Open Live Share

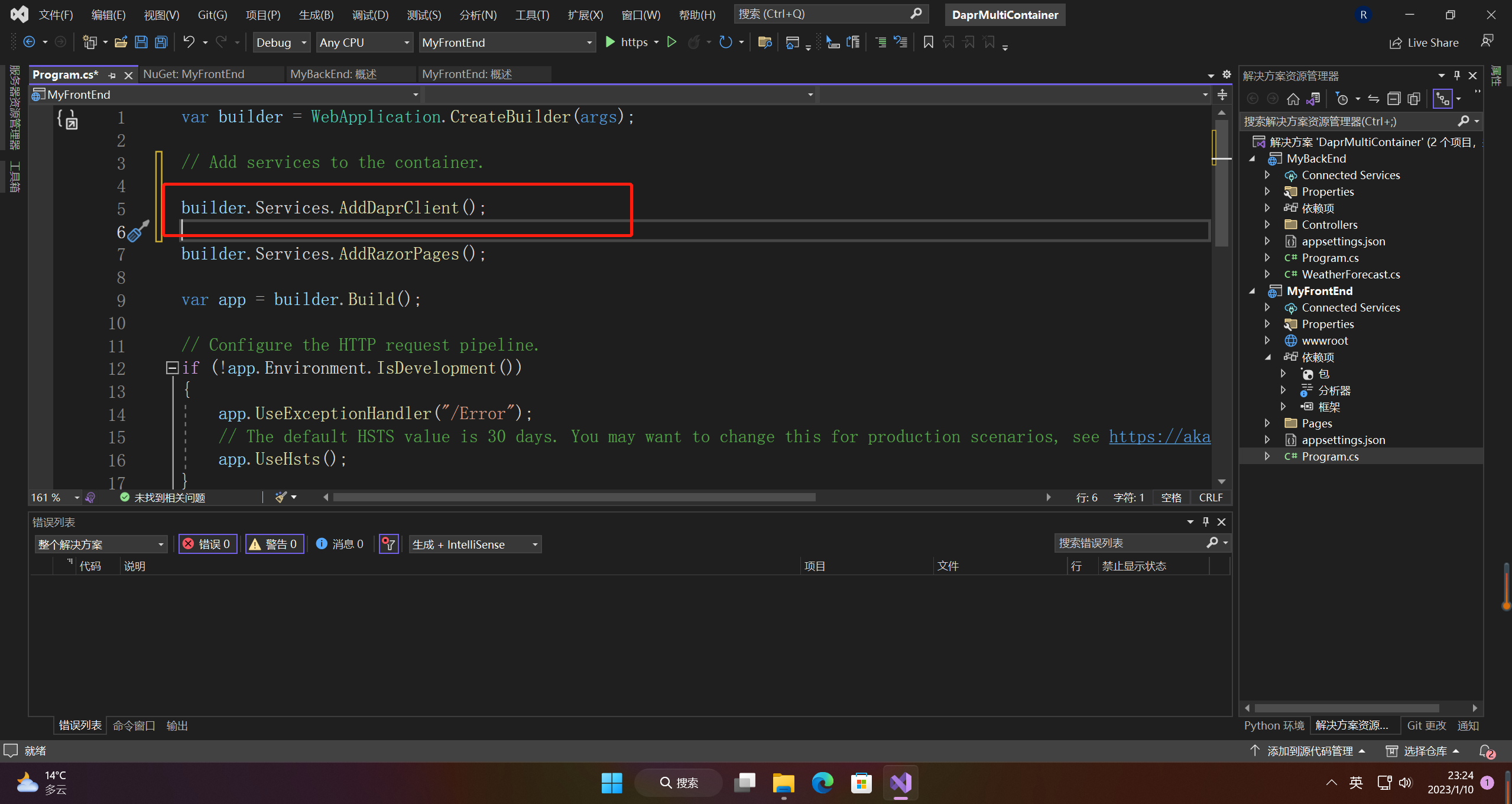1425,43
